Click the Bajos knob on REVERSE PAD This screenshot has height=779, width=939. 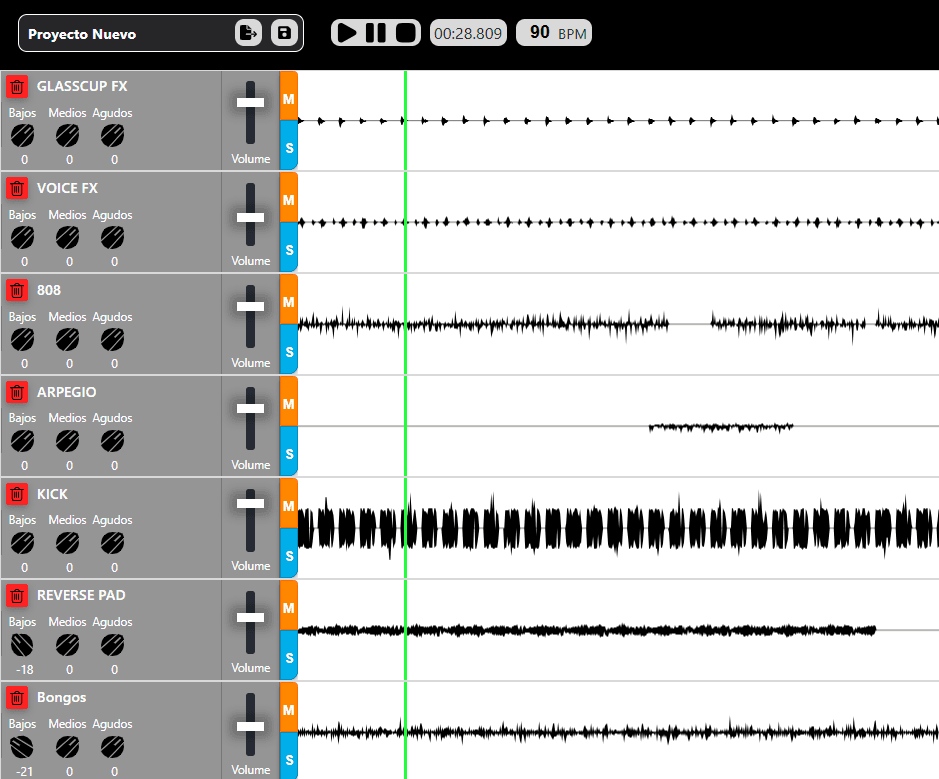click(x=22, y=644)
